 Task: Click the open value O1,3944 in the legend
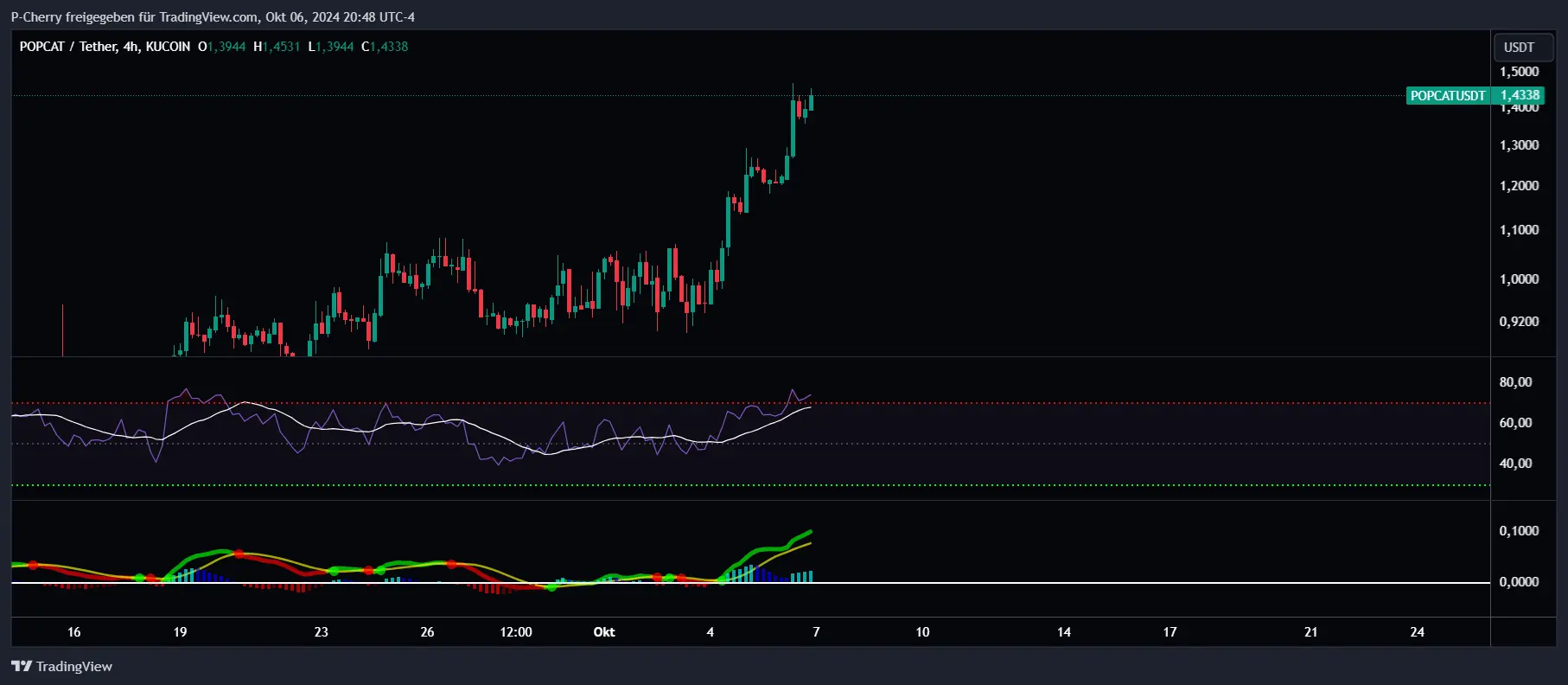pos(221,47)
